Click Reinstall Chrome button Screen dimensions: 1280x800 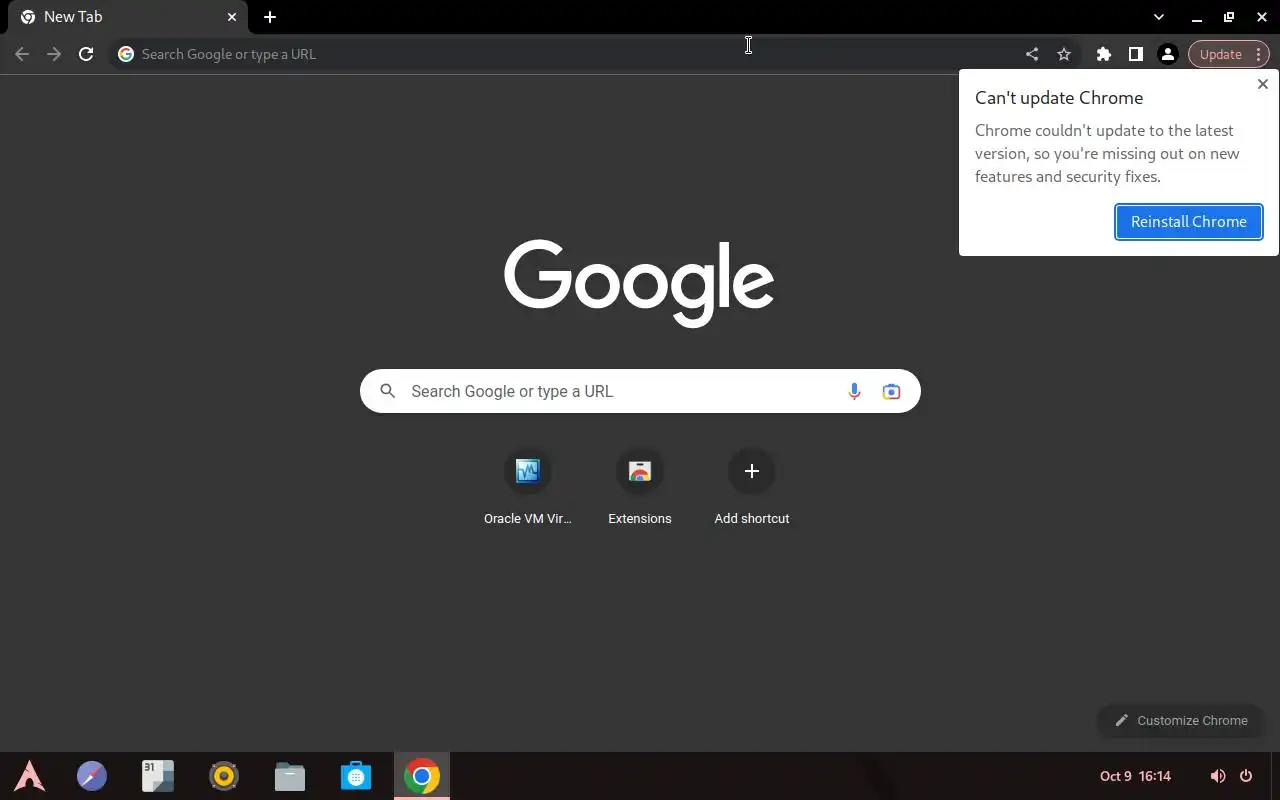click(x=1189, y=222)
